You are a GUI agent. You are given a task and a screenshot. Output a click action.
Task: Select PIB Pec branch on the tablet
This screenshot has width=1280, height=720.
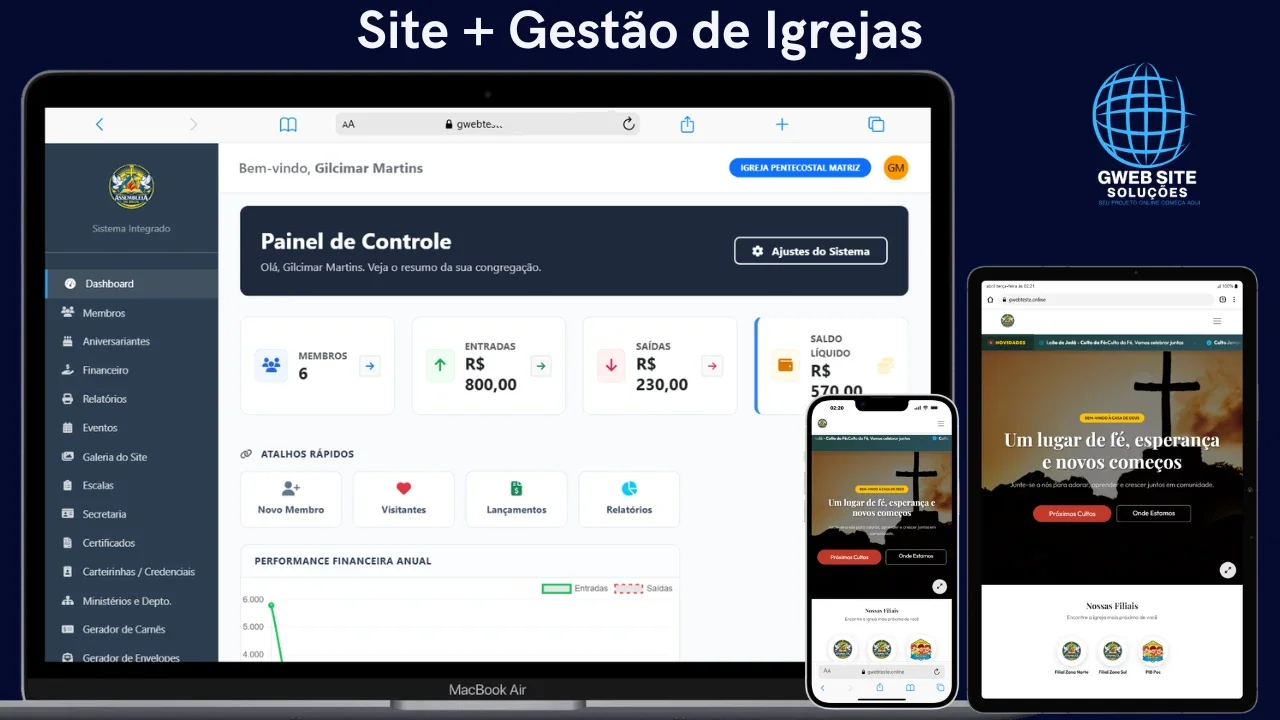coord(1153,656)
